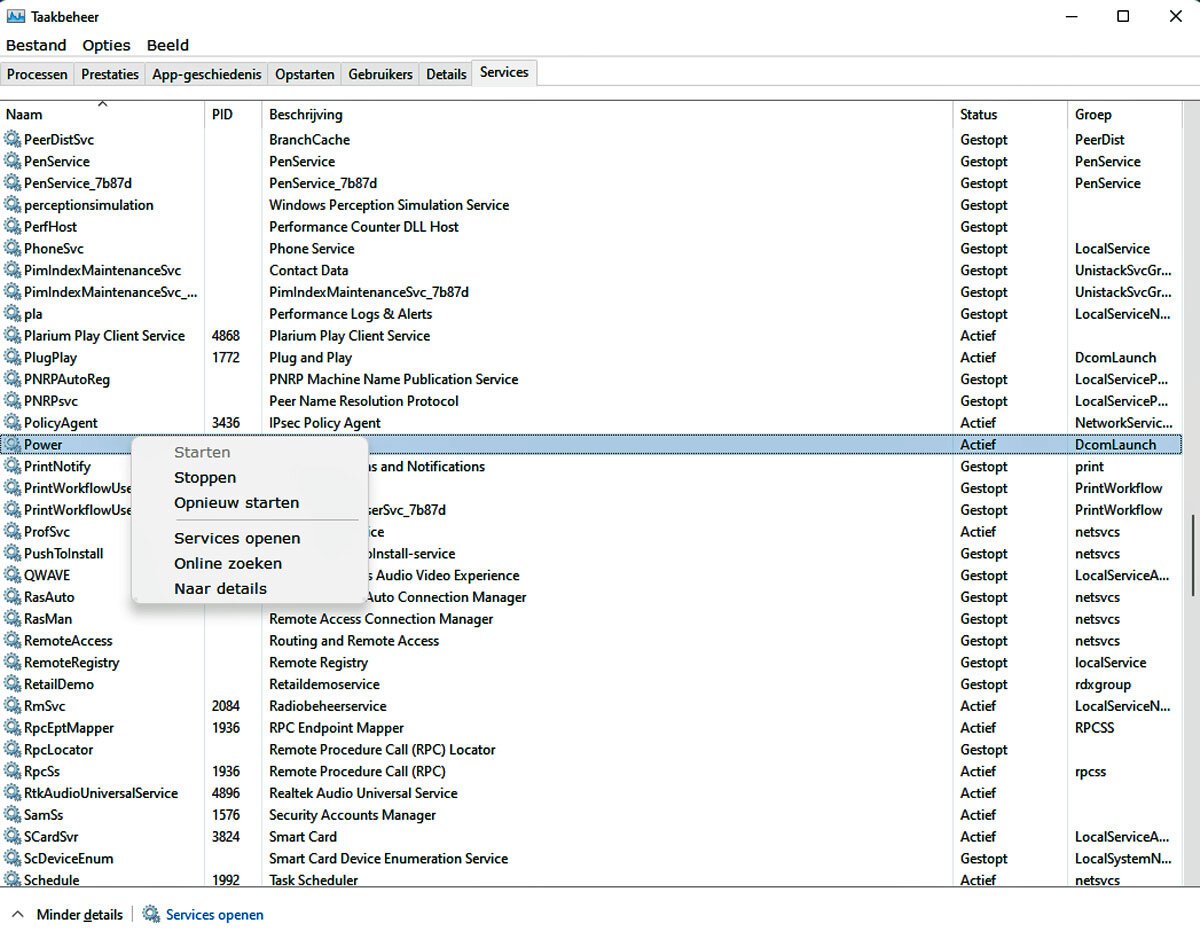The width and height of the screenshot is (1200, 939).
Task: Click the gear icon beside PlugPlay
Action: 12,358
